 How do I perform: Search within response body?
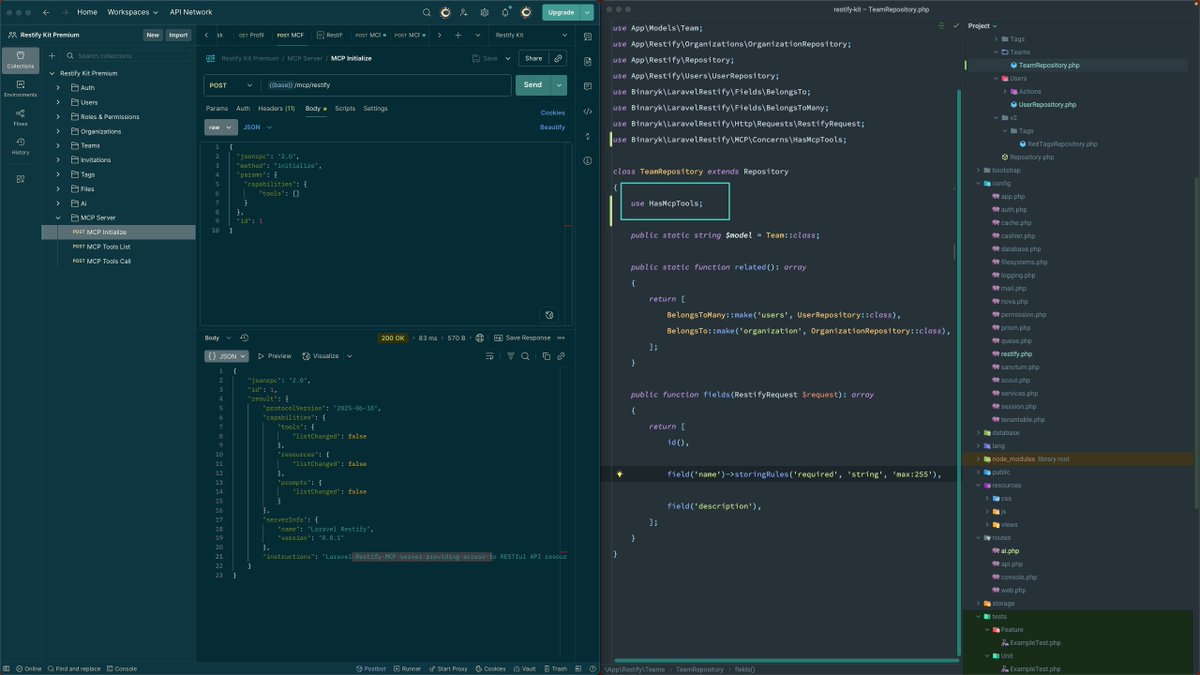point(524,356)
